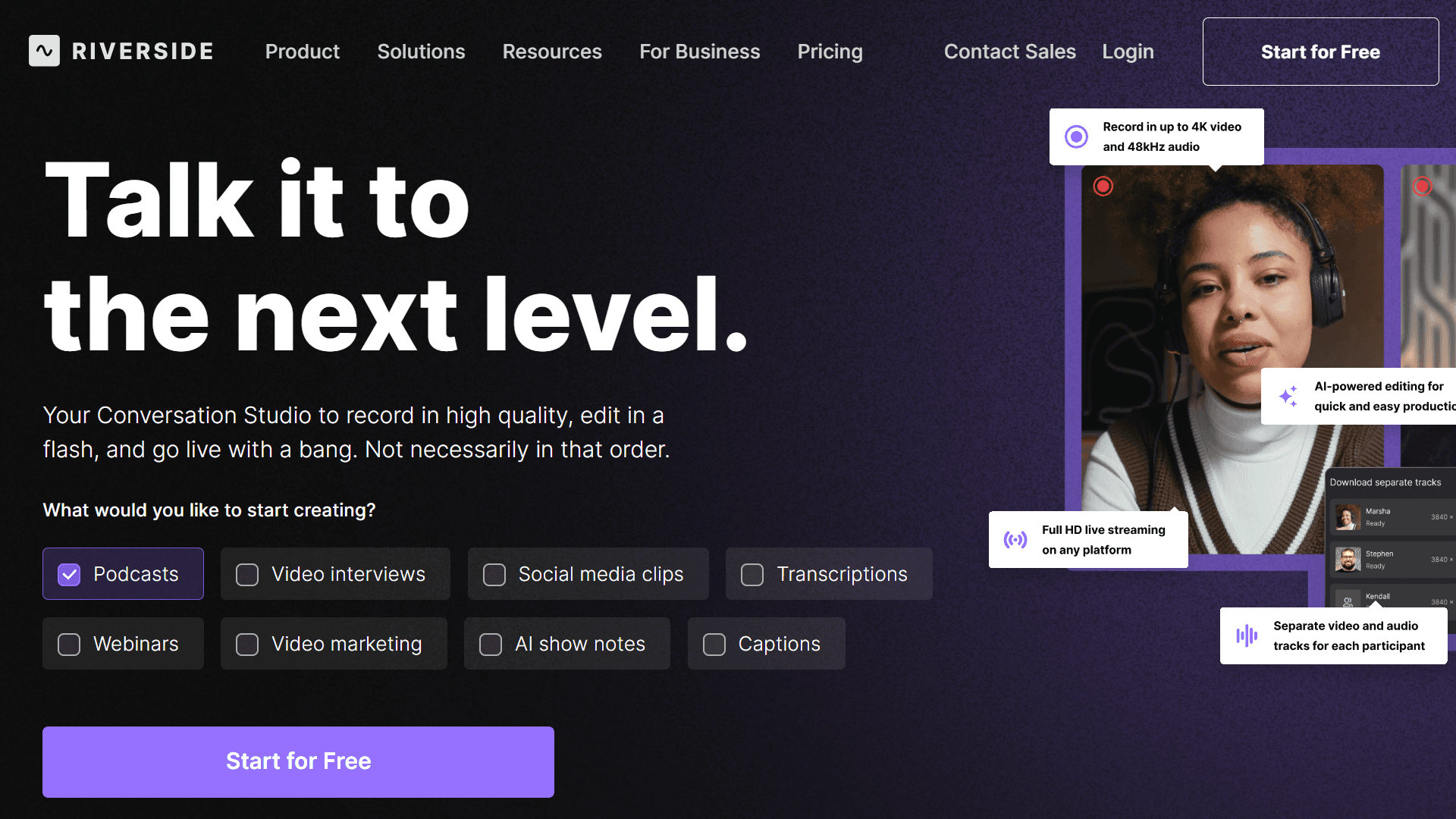This screenshot has height=819, width=1456.
Task: Click the Riverside logo icon
Action: (x=44, y=51)
